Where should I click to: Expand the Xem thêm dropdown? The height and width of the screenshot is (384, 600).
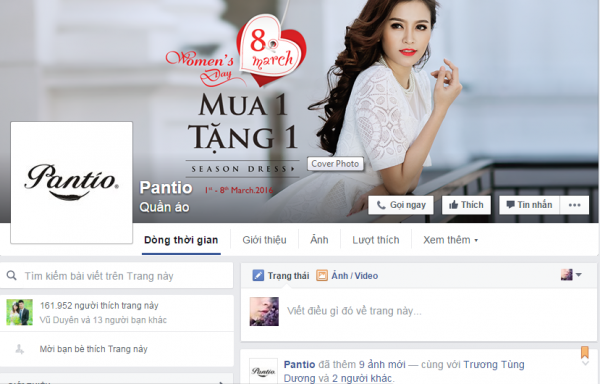(450, 240)
